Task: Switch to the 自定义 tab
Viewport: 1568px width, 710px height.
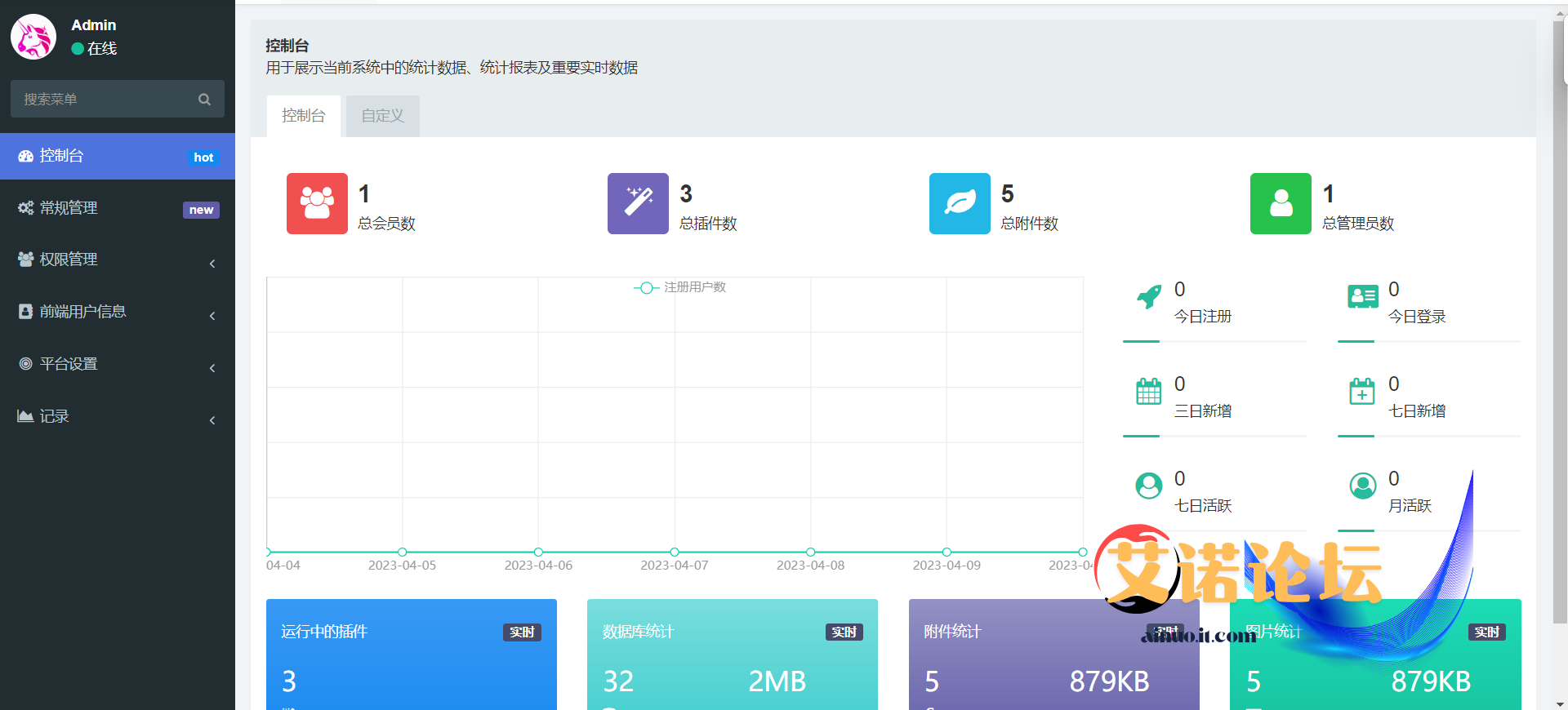Action: point(383,116)
